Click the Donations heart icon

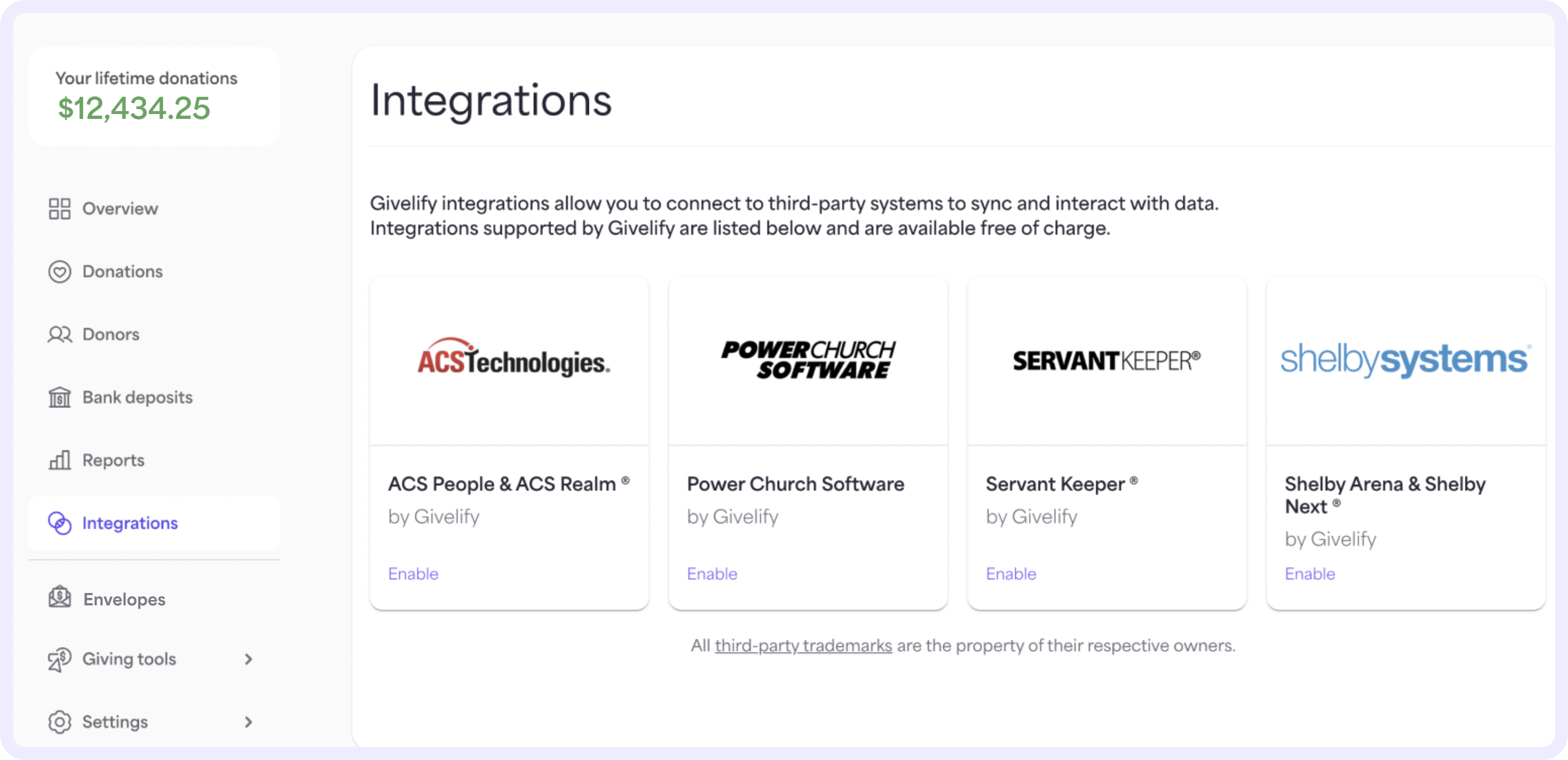click(x=59, y=271)
